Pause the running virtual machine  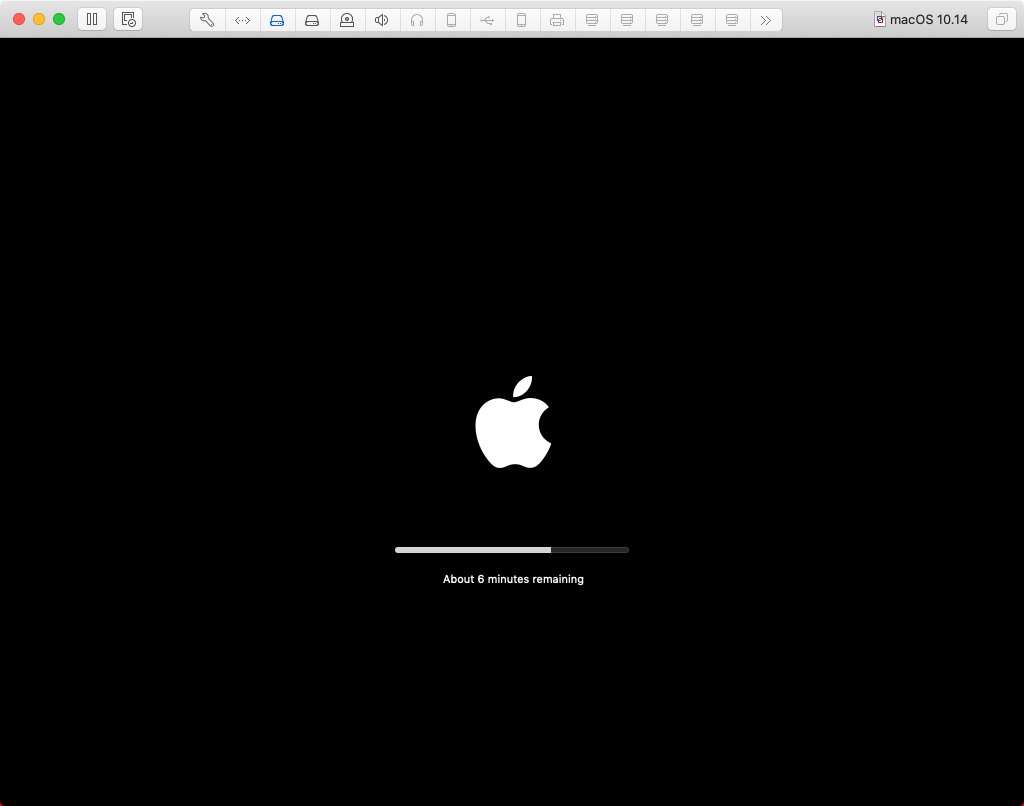[91, 18]
